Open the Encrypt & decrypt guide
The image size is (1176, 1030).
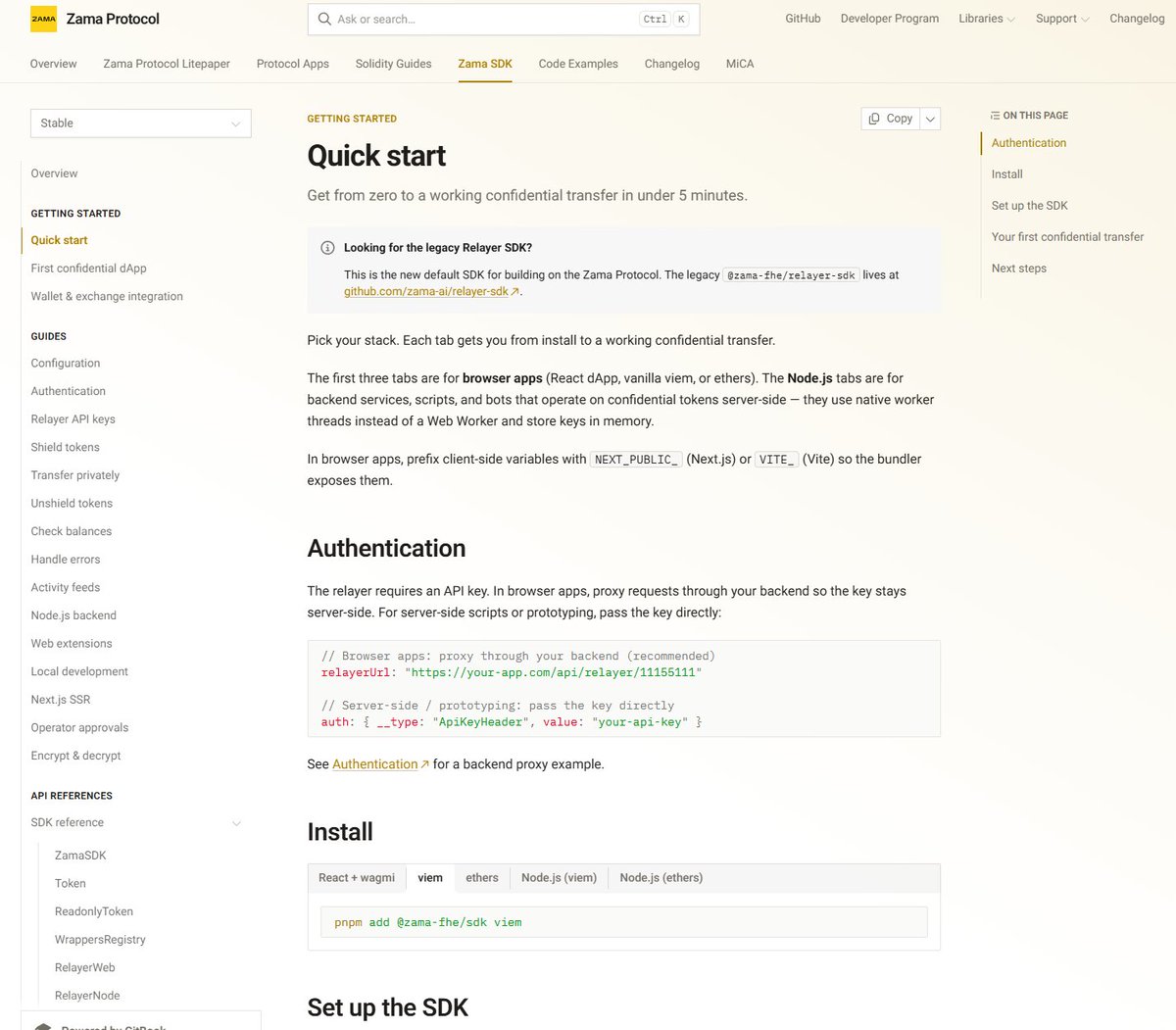point(75,757)
